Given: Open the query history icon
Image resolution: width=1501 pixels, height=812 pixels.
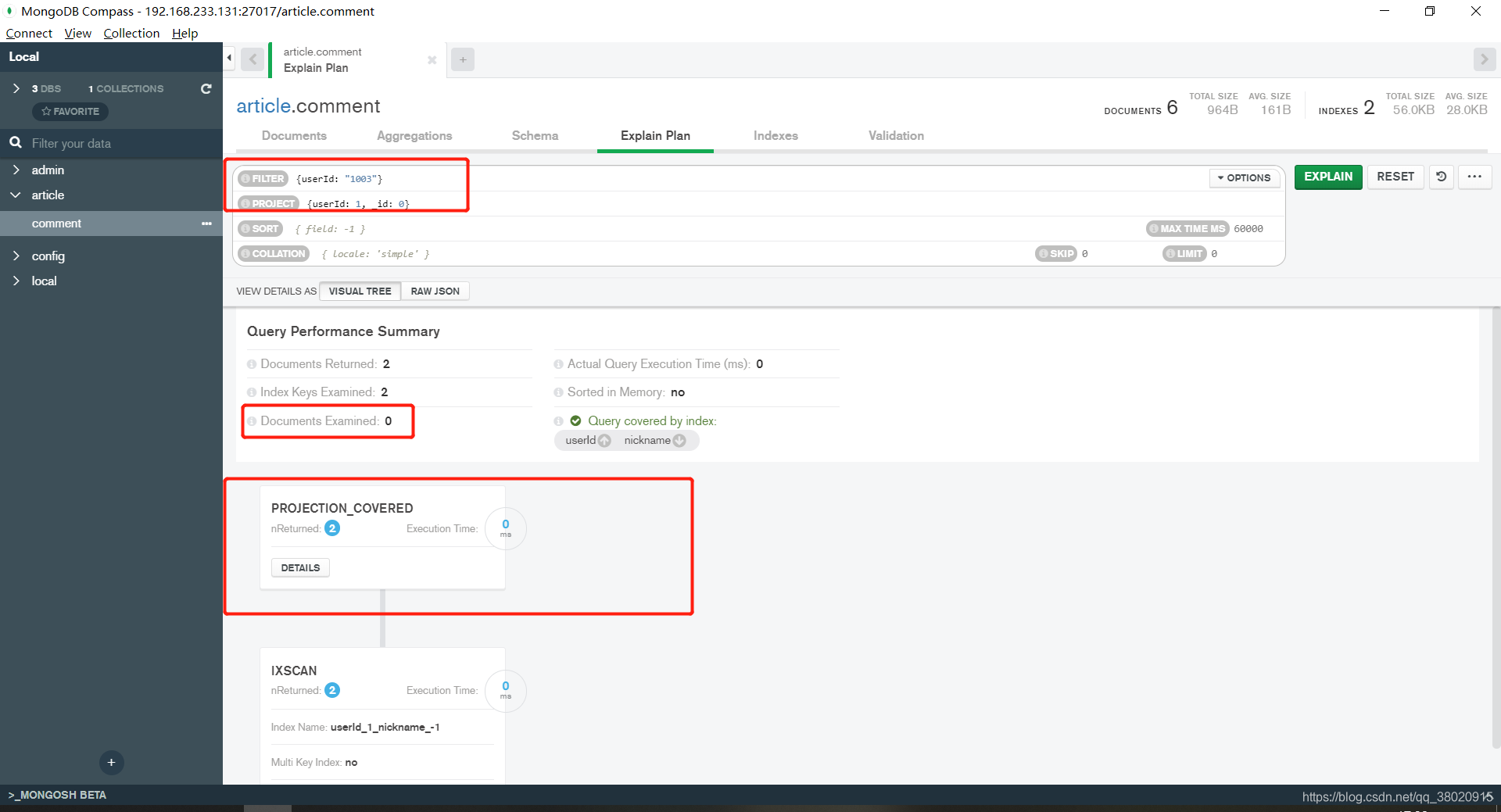Looking at the screenshot, I should [x=1442, y=177].
